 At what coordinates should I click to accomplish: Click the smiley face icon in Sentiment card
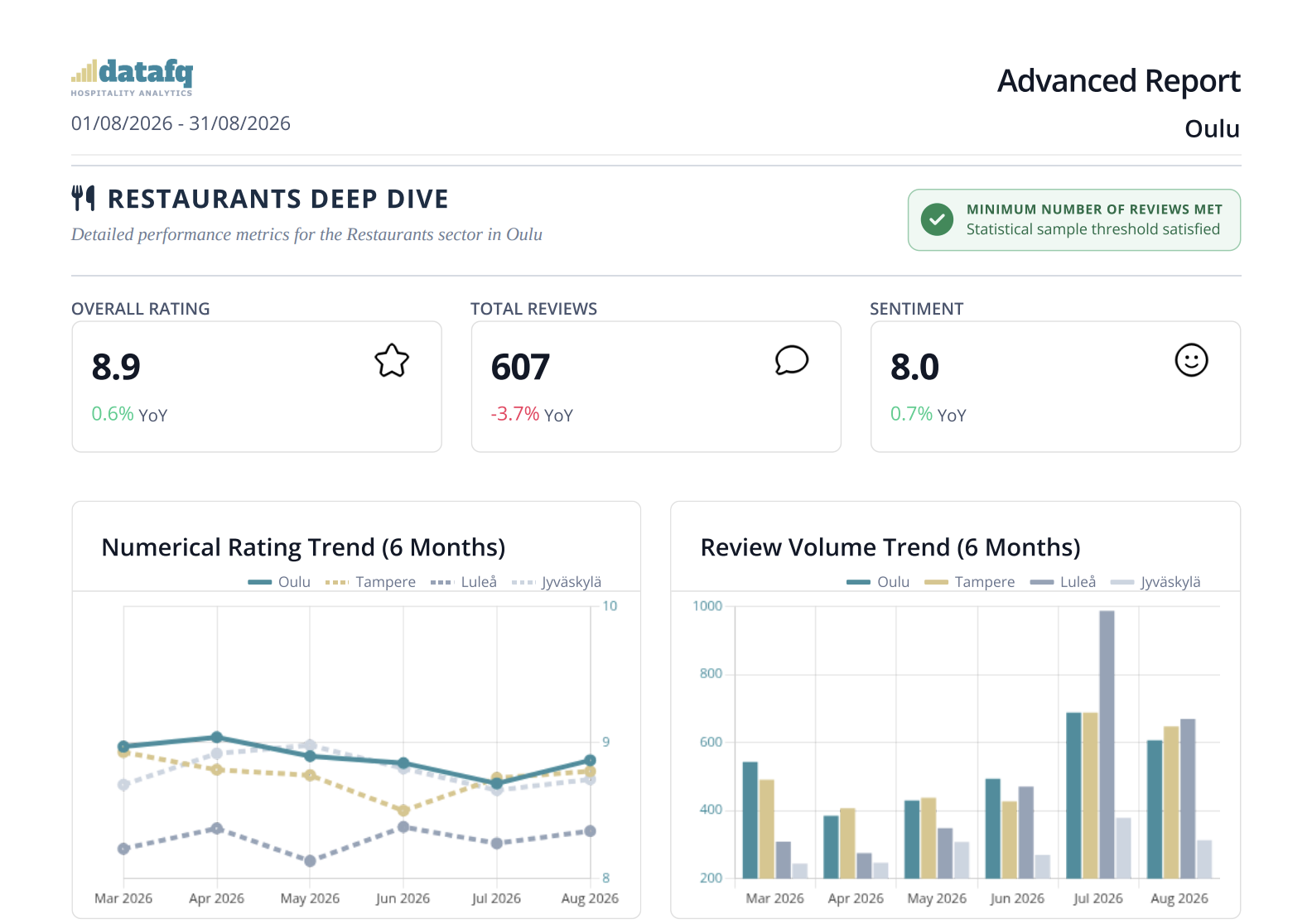(x=1191, y=360)
